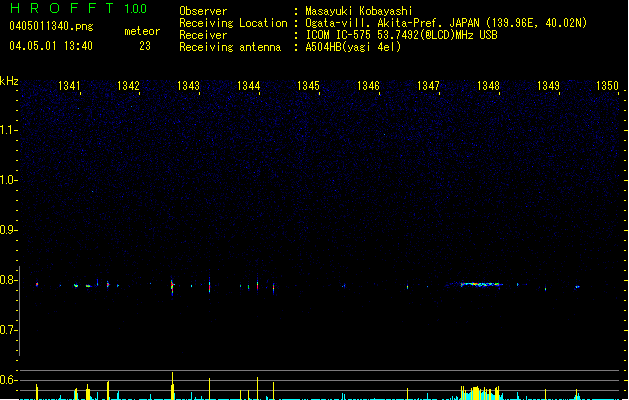This screenshot has width=629, height=400.
Task: Click frequency axis label 0.6
Action: click(9, 380)
